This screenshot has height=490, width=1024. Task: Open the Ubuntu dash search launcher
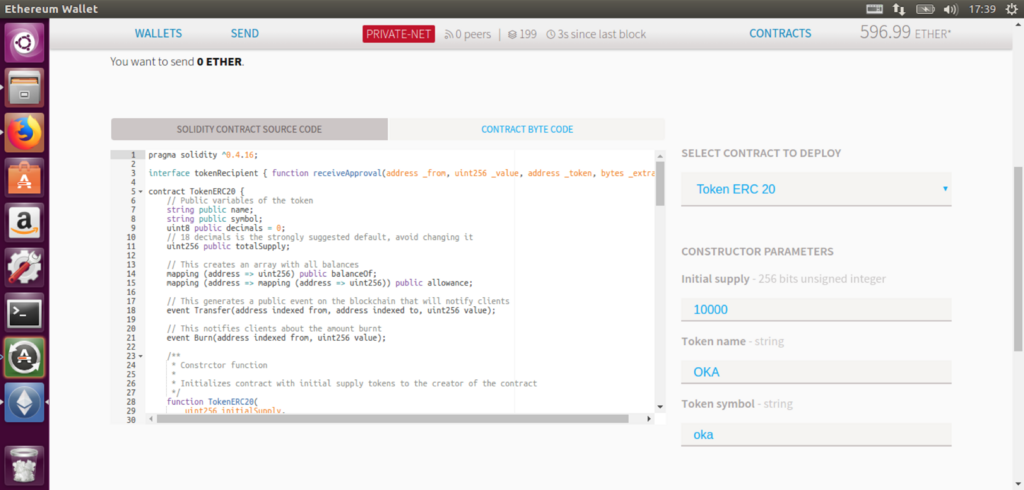pos(24,42)
